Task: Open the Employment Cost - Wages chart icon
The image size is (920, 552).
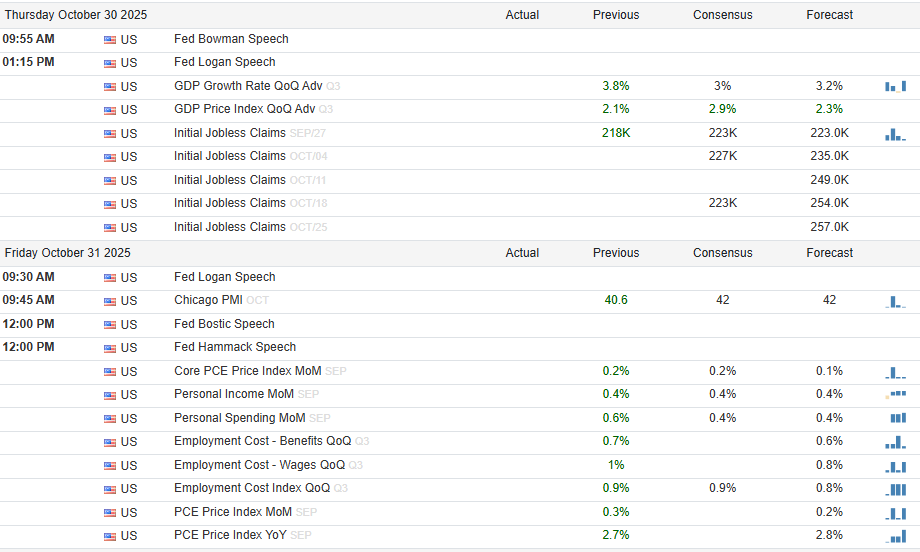Action: click(896, 465)
